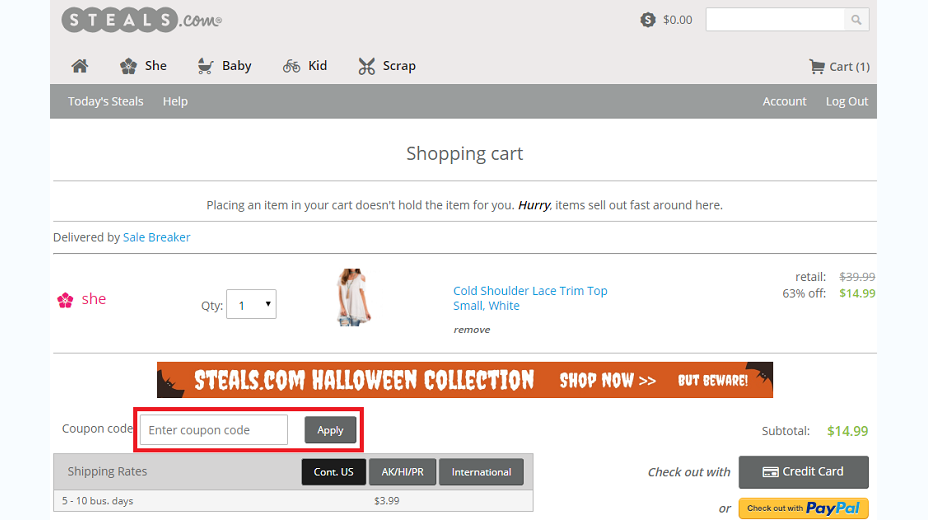Image resolution: width=928 pixels, height=520 pixels.
Task: Open the Account page
Action: (784, 101)
